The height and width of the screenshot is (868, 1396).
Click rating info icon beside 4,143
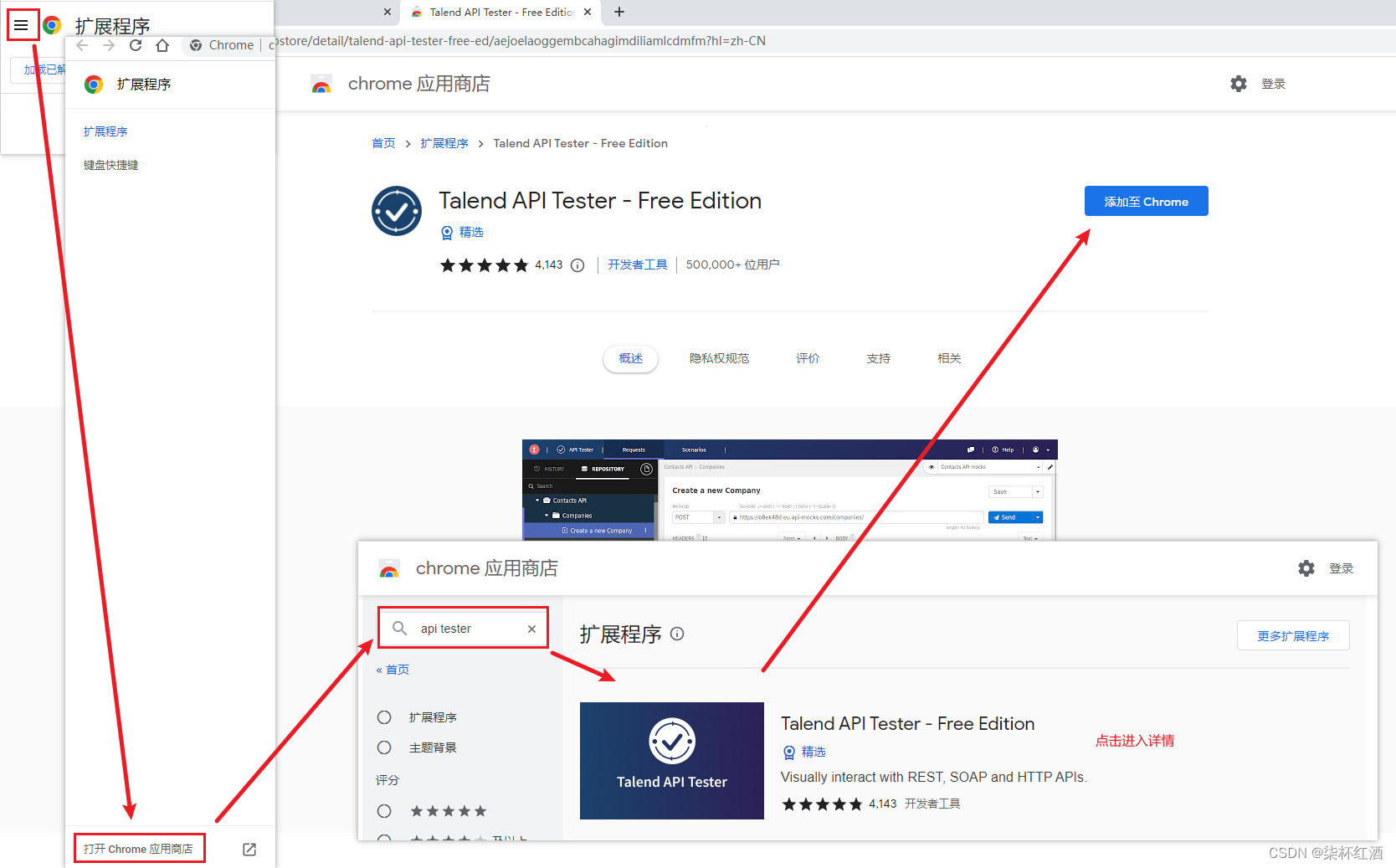(x=577, y=265)
